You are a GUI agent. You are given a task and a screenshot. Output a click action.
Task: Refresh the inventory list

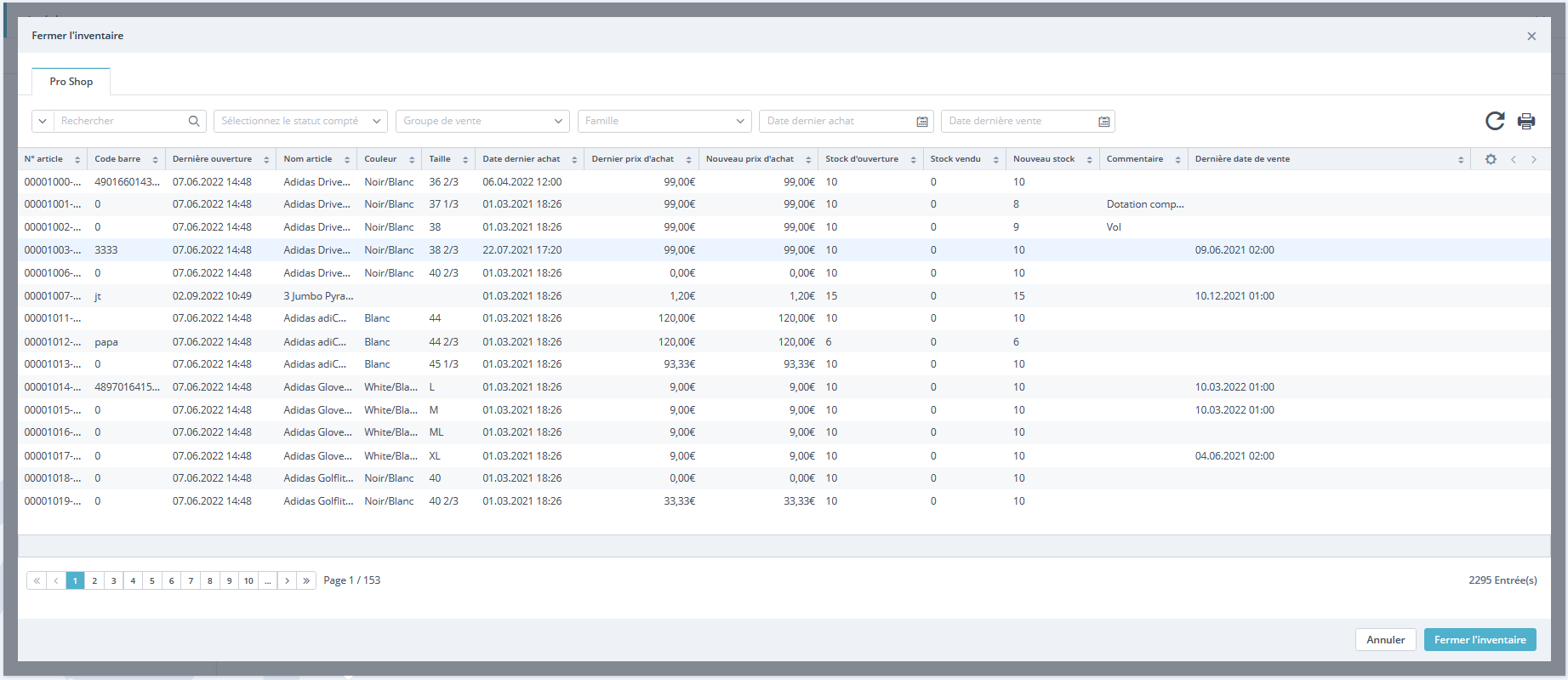1495,121
